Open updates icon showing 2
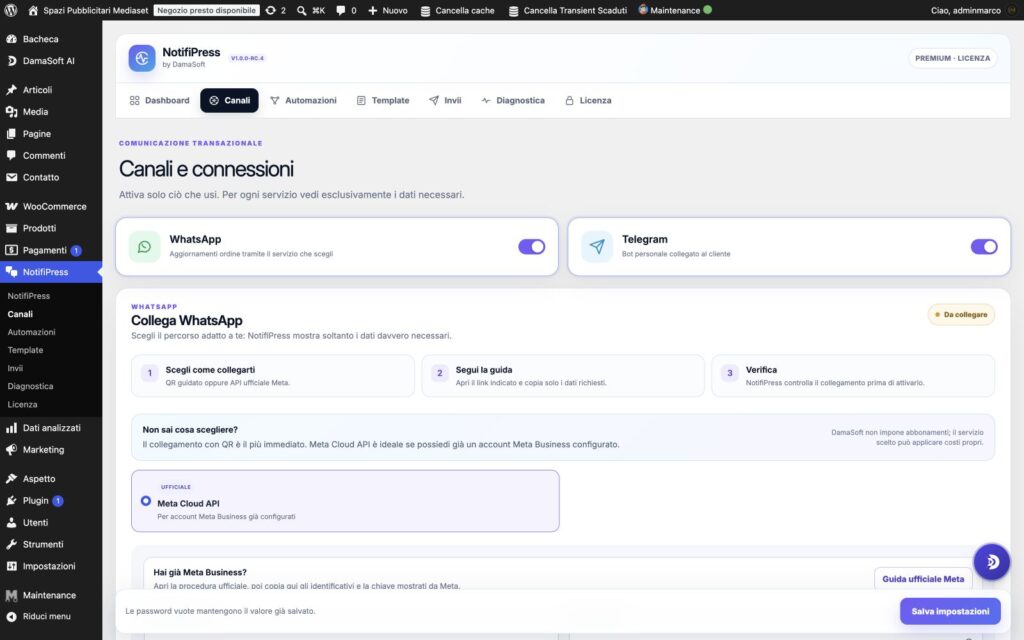 (x=276, y=10)
